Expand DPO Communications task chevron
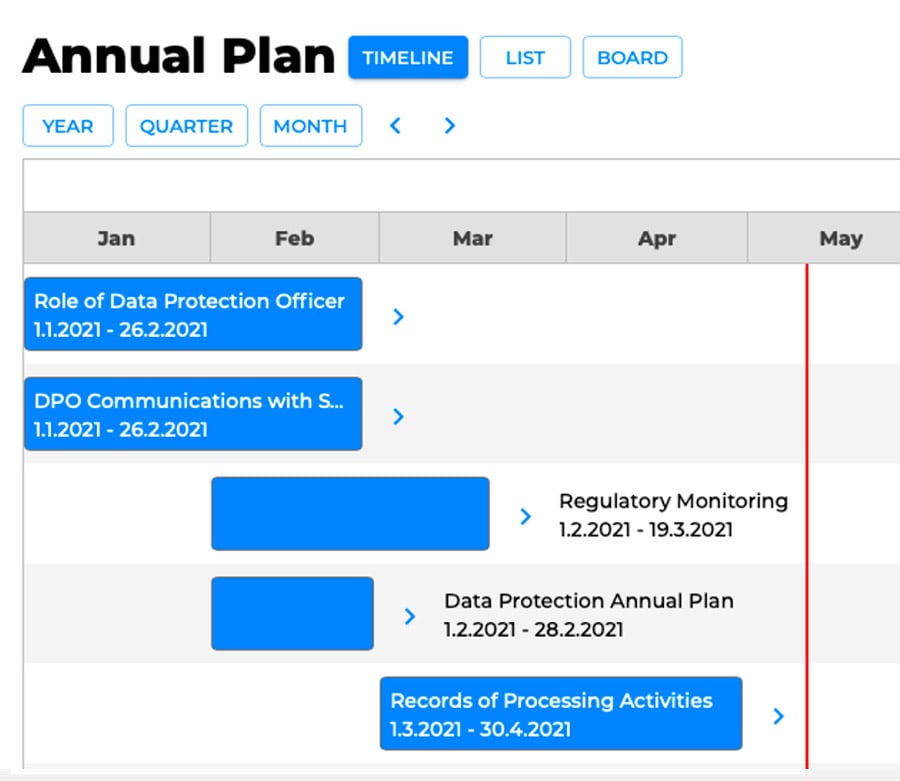This screenshot has width=900, height=781. (398, 417)
